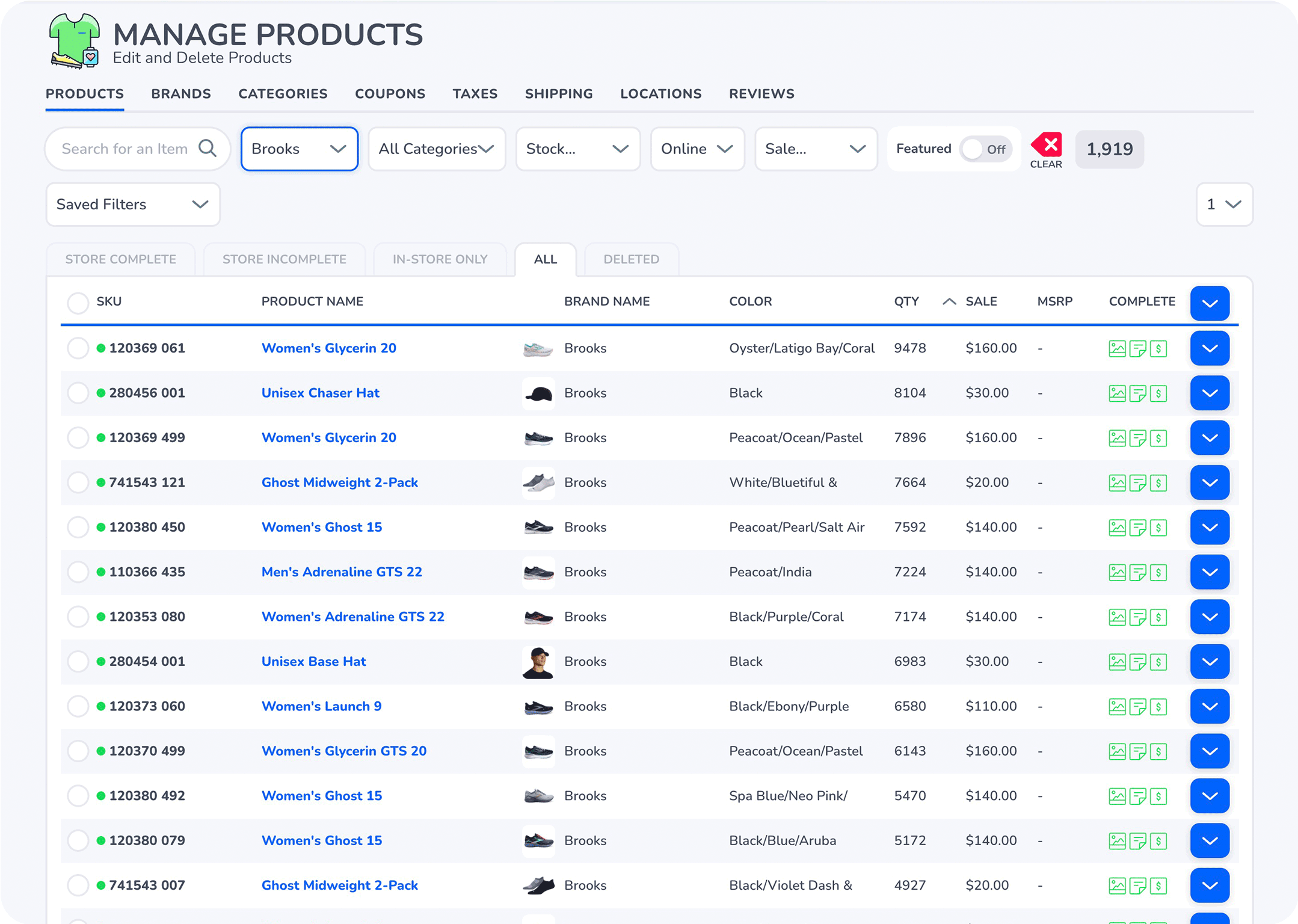The width and height of the screenshot is (1298, 924).
Task: Click description icon for SKU 120369 061
Action: point(1137,348)
